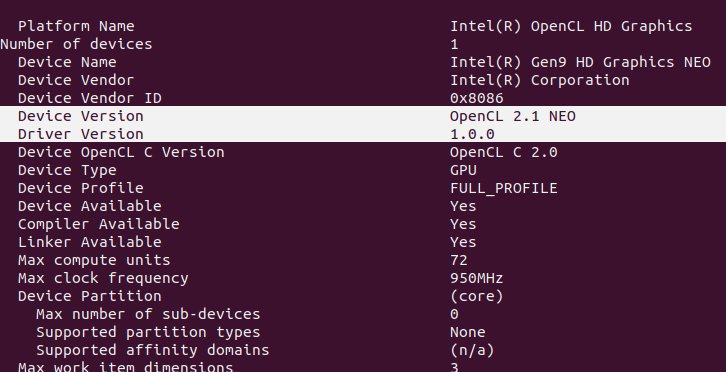Click the 'Max clock frequency' label

click(103, 278)
